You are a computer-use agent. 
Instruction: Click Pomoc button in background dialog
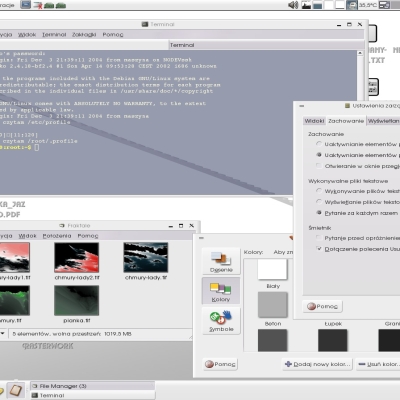220,364
